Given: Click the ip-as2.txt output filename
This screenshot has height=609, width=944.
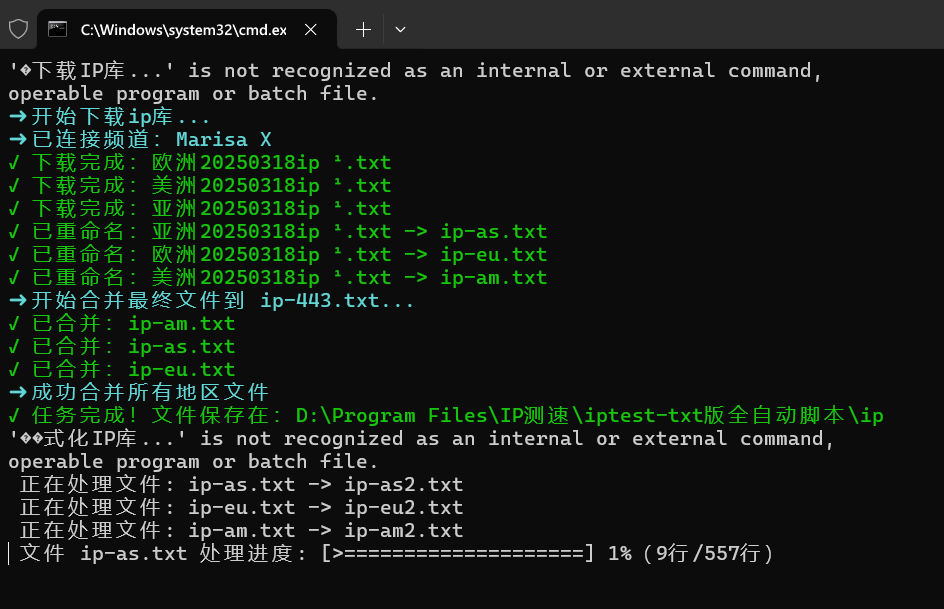Looking at the screenshot, I should [x=404, y=484].
